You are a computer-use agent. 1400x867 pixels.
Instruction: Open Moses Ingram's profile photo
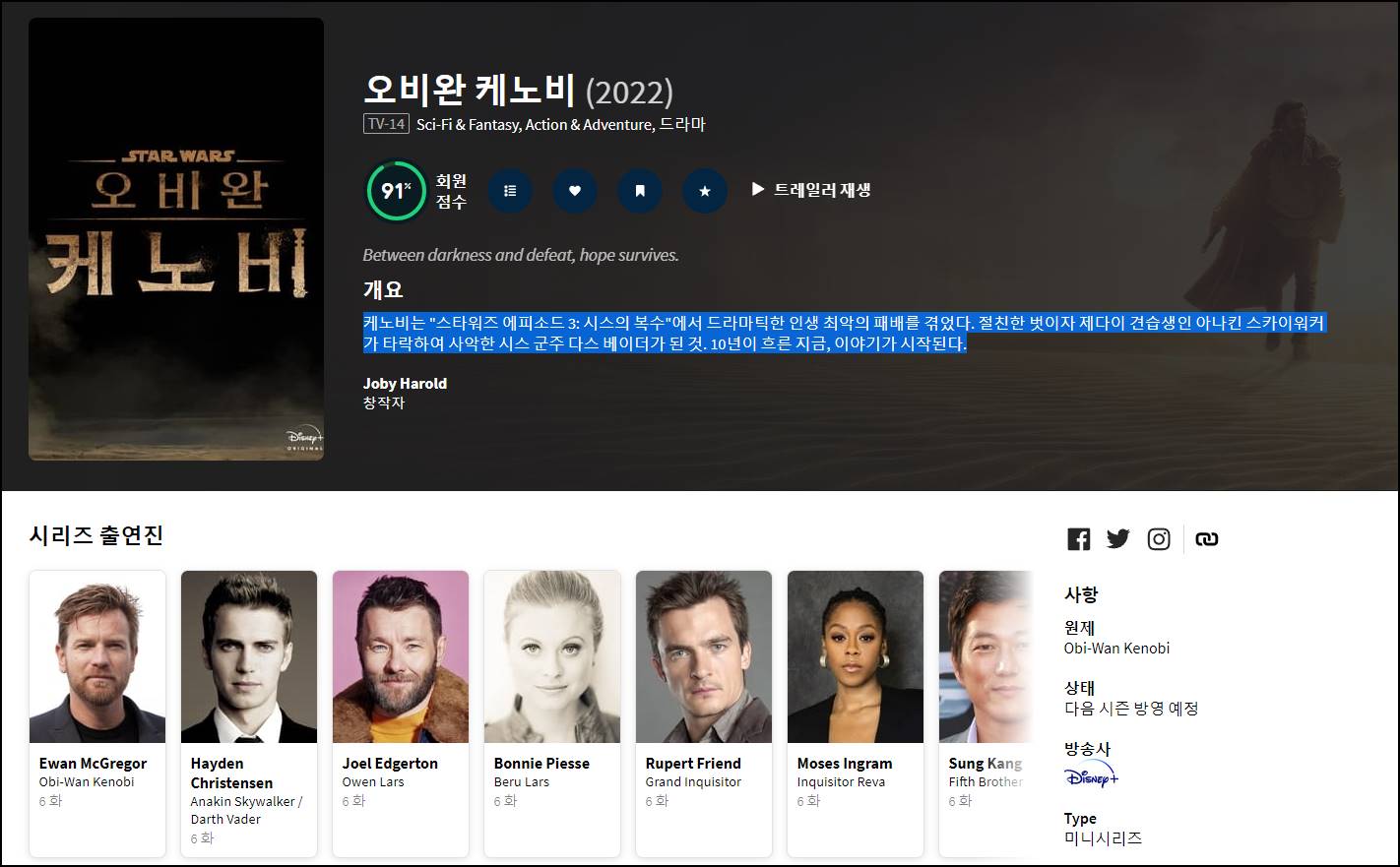(x=856, y=656)
